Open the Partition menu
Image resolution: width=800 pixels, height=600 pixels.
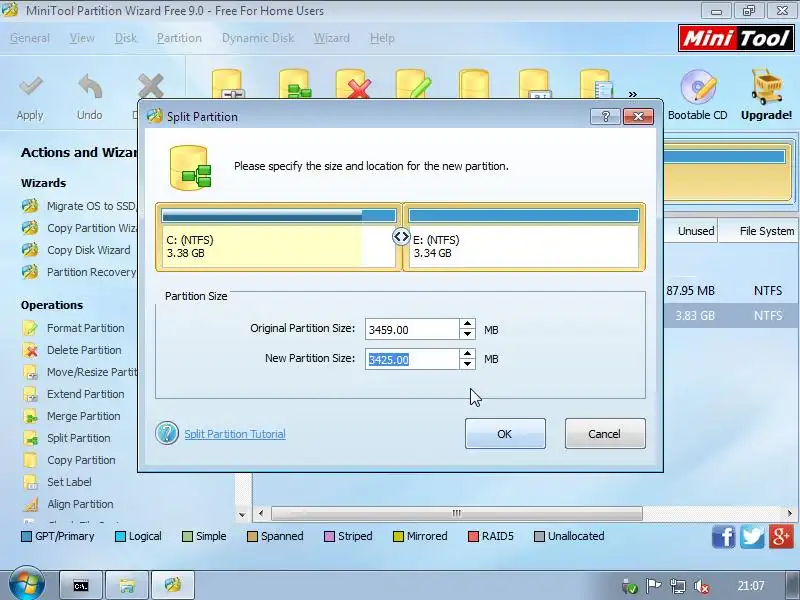pos(179,38)
